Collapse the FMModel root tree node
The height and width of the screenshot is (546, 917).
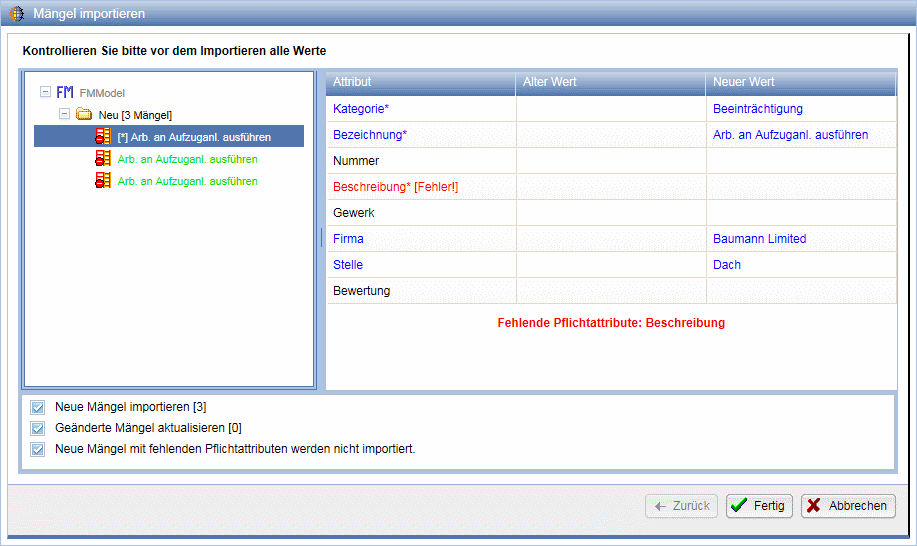45,92
